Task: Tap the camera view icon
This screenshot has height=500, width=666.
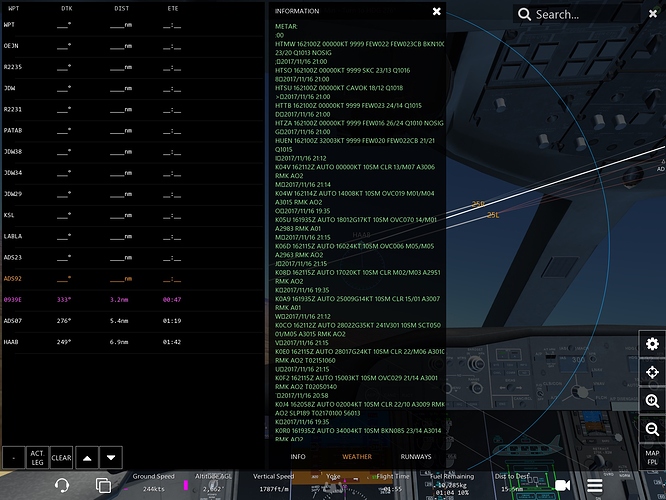Action: [x=562, y=485]
